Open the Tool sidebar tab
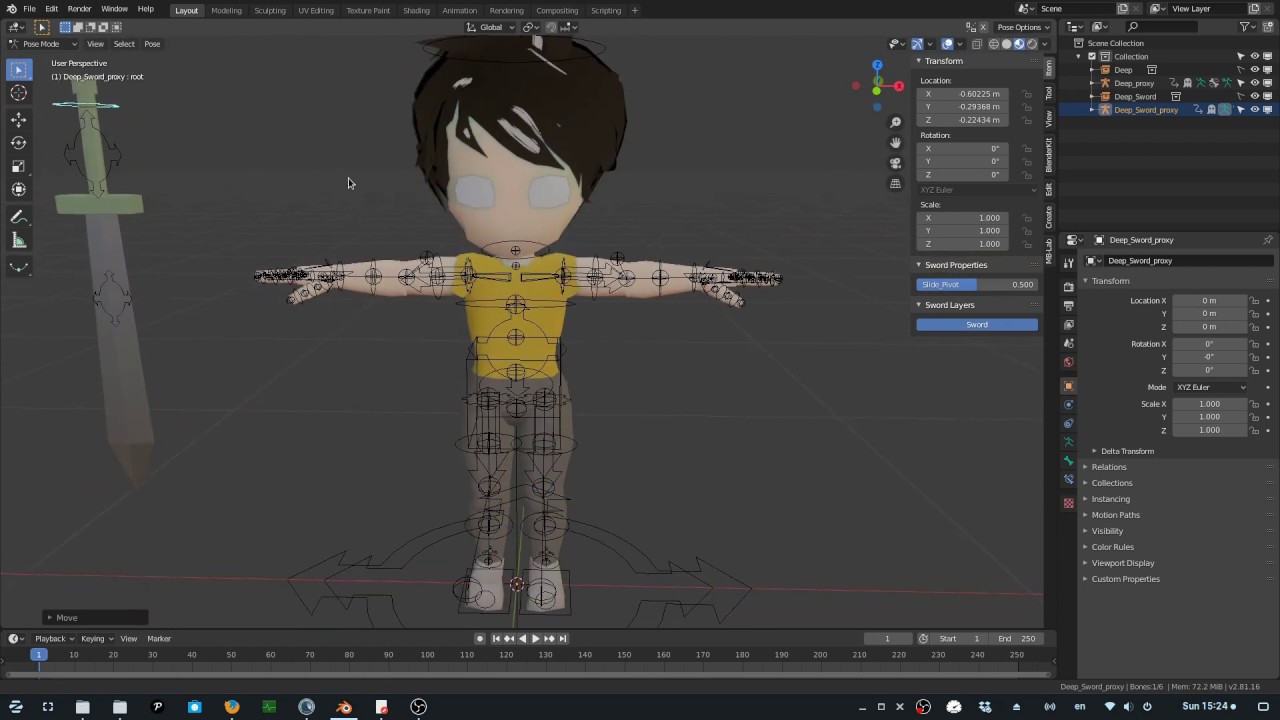 [x=1049, y=93]
